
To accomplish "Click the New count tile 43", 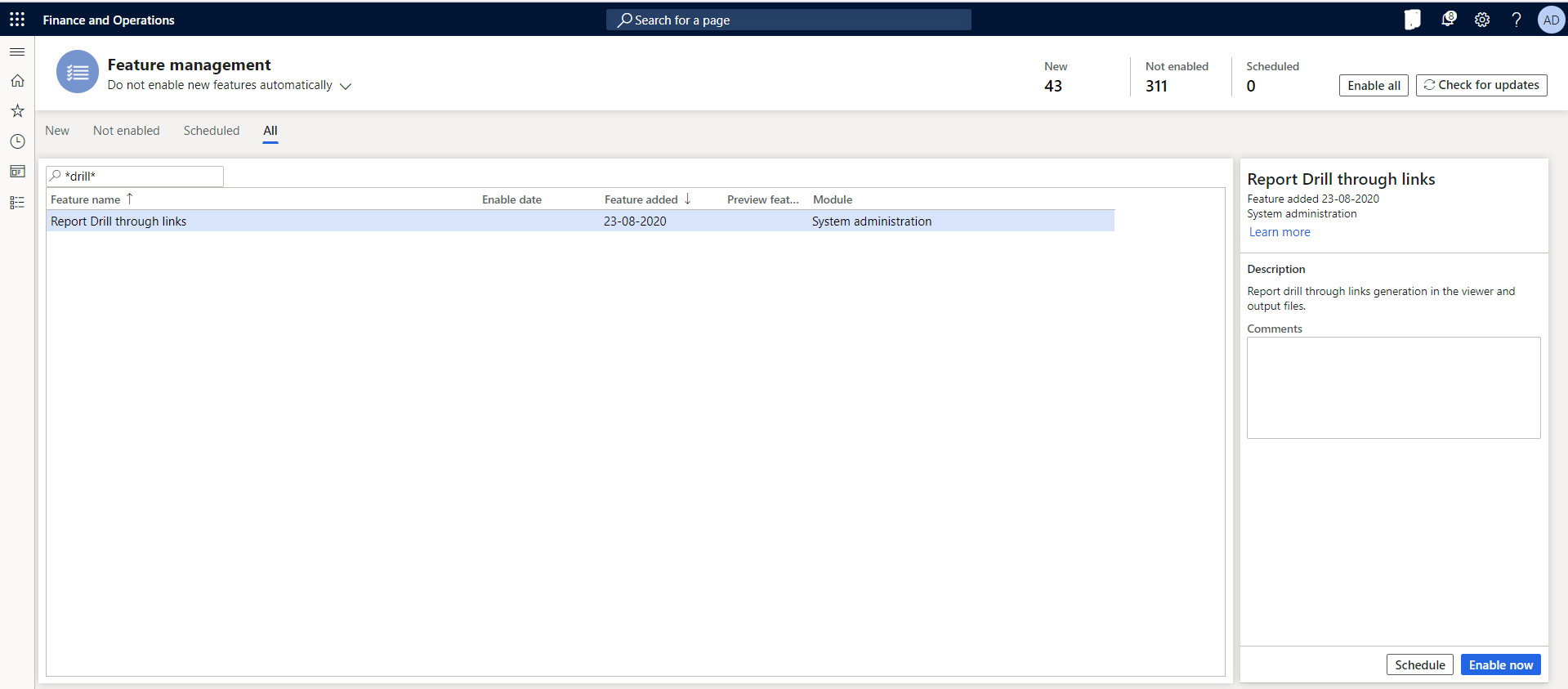I will (x=1056, y=77).
